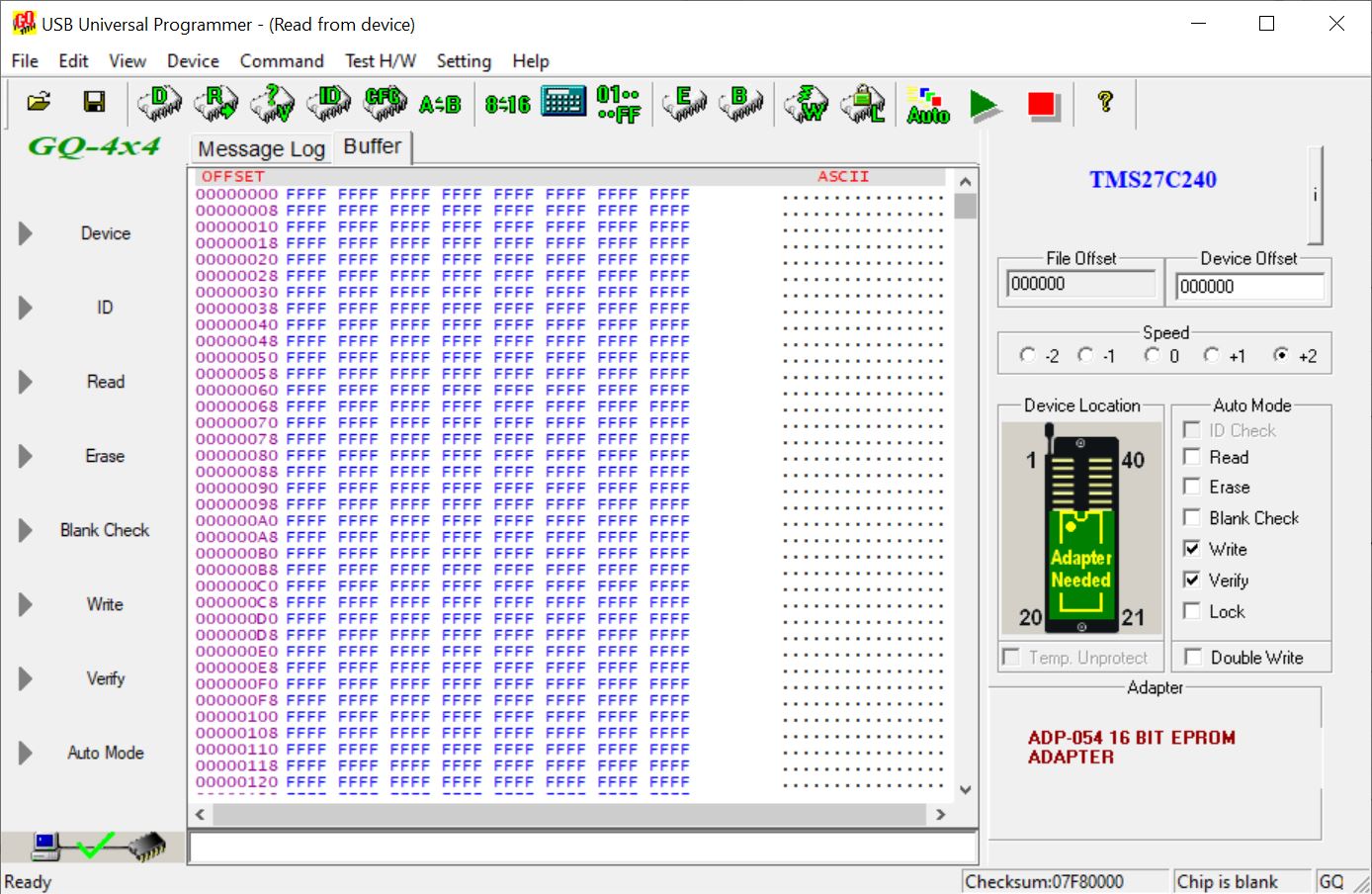Expand the Erase sidebar arrow

[x=25, y=456]
